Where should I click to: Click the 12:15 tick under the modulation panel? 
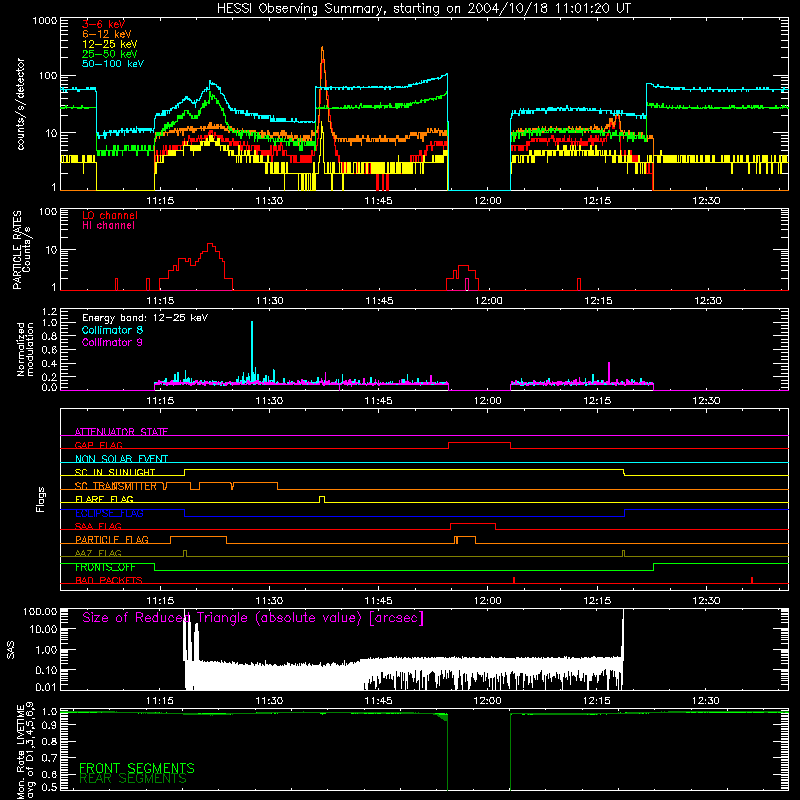[x=597, y=401]
